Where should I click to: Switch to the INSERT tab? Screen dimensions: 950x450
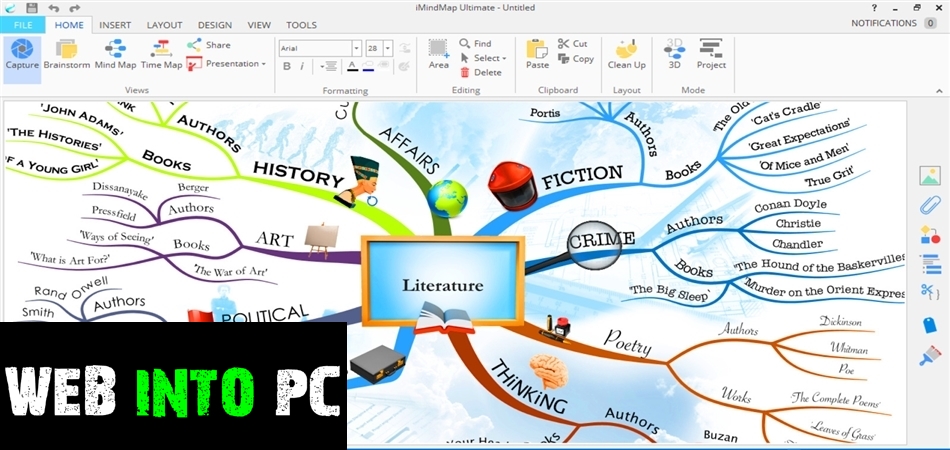click(x=115, y=25)
